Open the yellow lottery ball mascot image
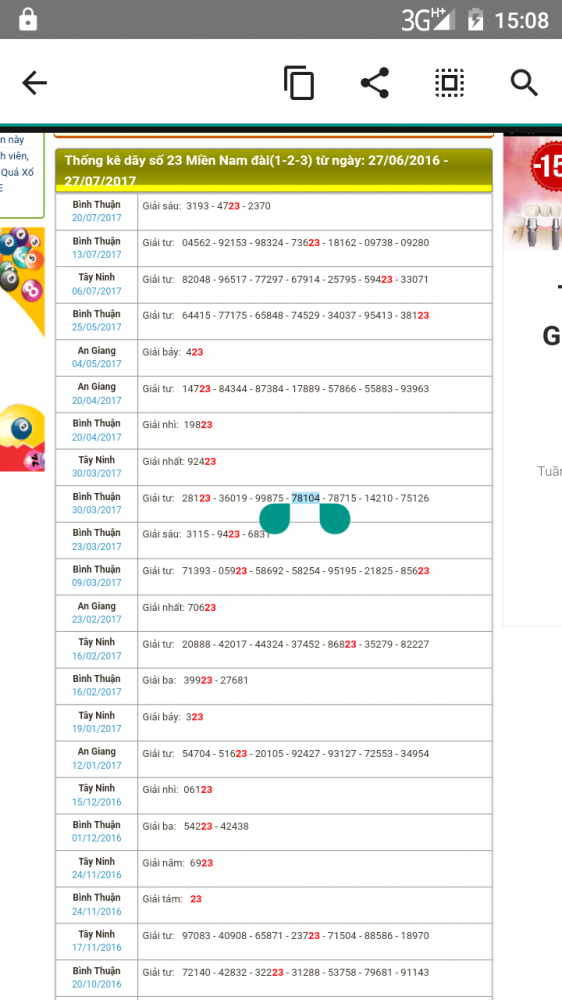This screenshot has height=1000, width=562. (x=22, y=438)
